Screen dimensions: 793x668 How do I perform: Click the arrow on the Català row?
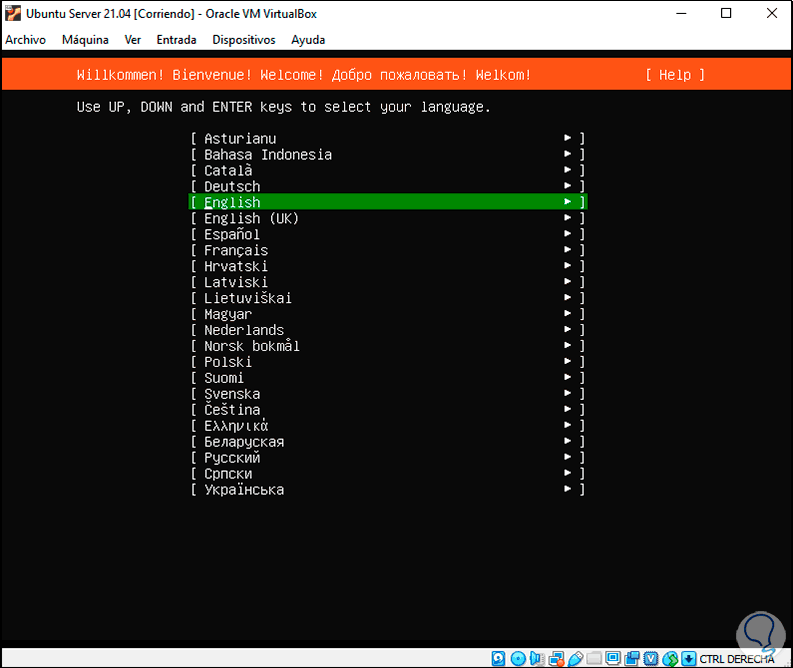click(567, 169)
